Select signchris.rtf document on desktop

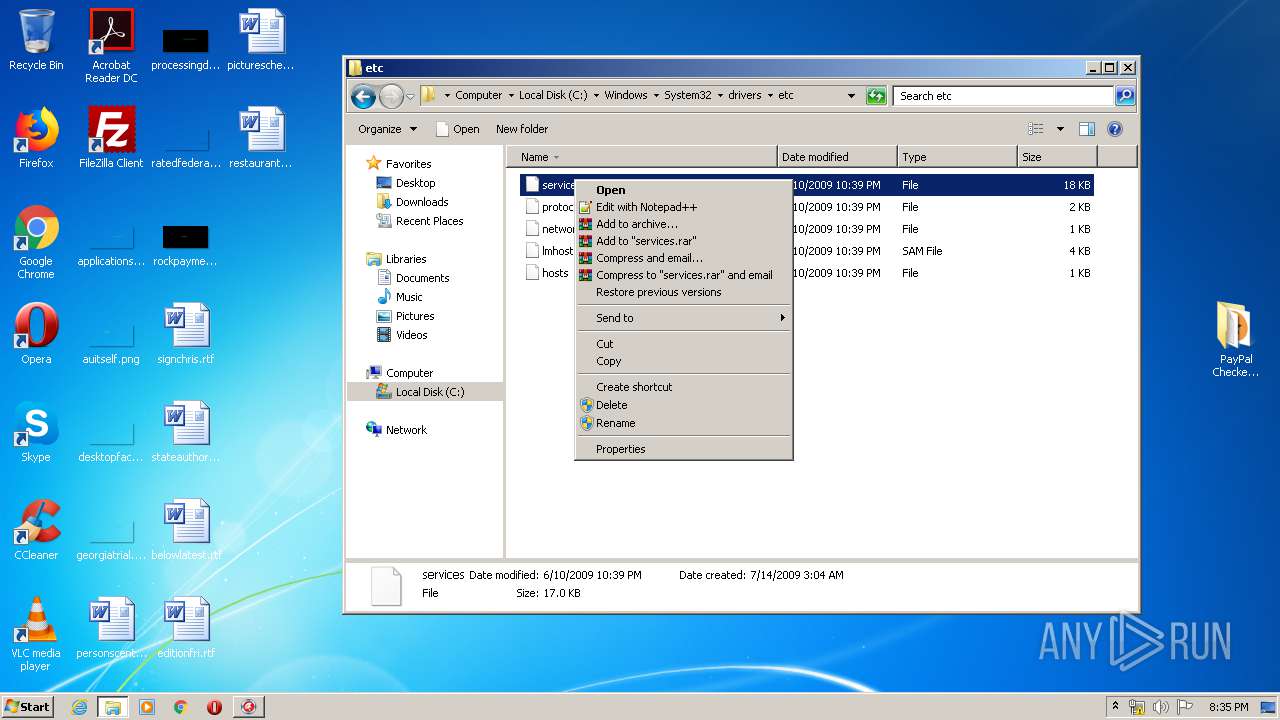point(186,334)
